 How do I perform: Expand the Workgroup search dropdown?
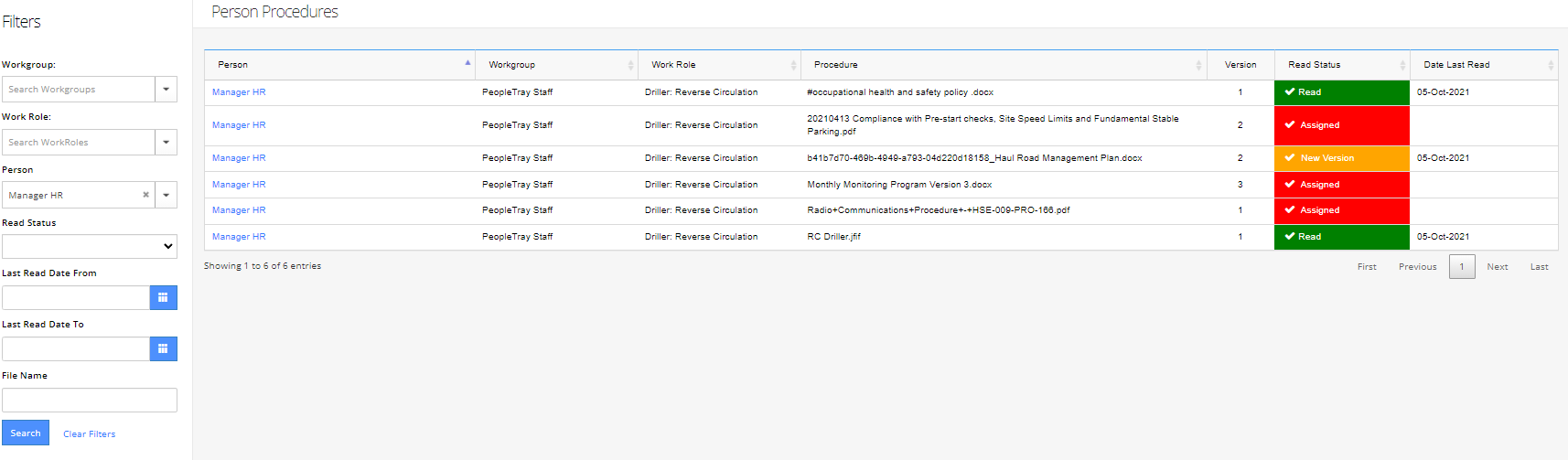click(166, 90)
